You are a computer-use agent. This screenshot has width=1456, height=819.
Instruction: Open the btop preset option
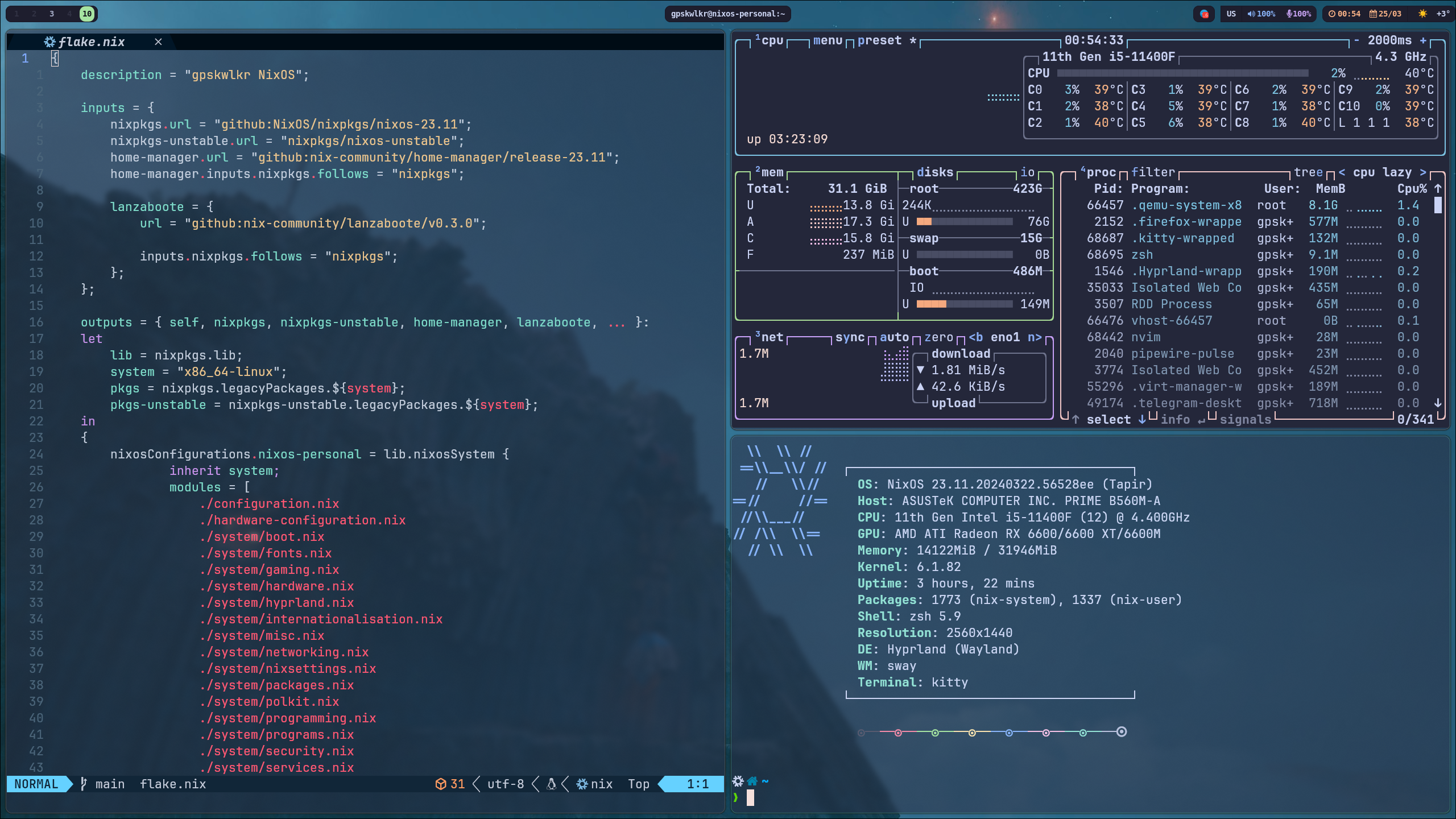click(x=879, y=40)
